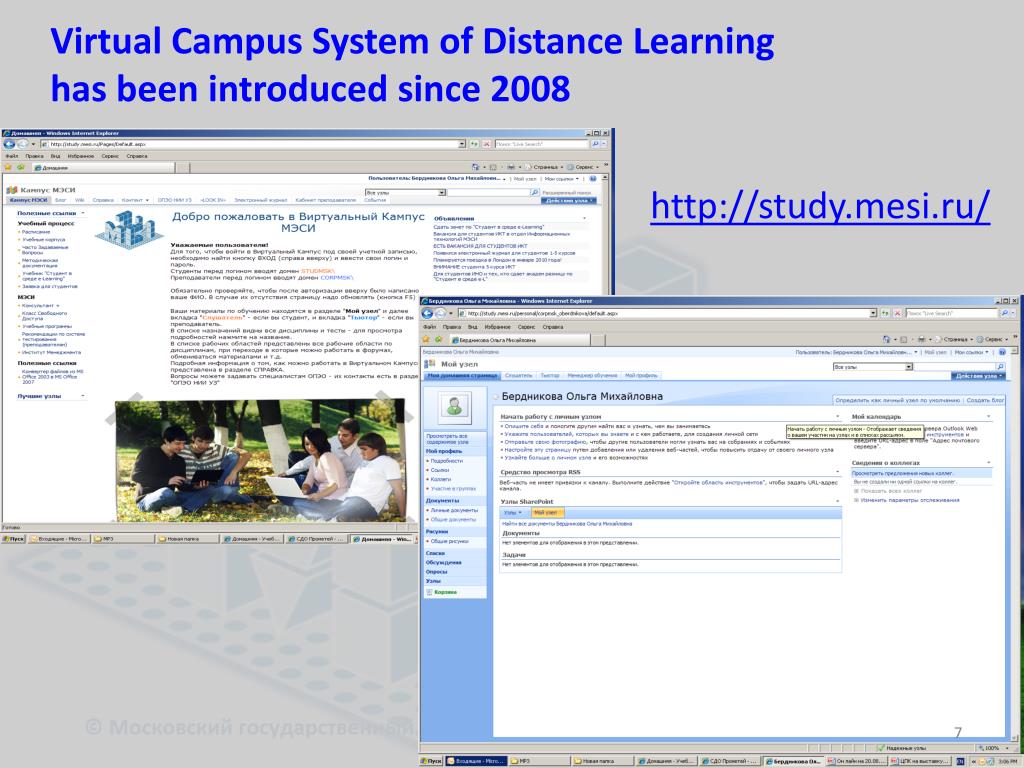Click Favorites star in the Бердникова window

pyautogui.click(x=426, y=340)
